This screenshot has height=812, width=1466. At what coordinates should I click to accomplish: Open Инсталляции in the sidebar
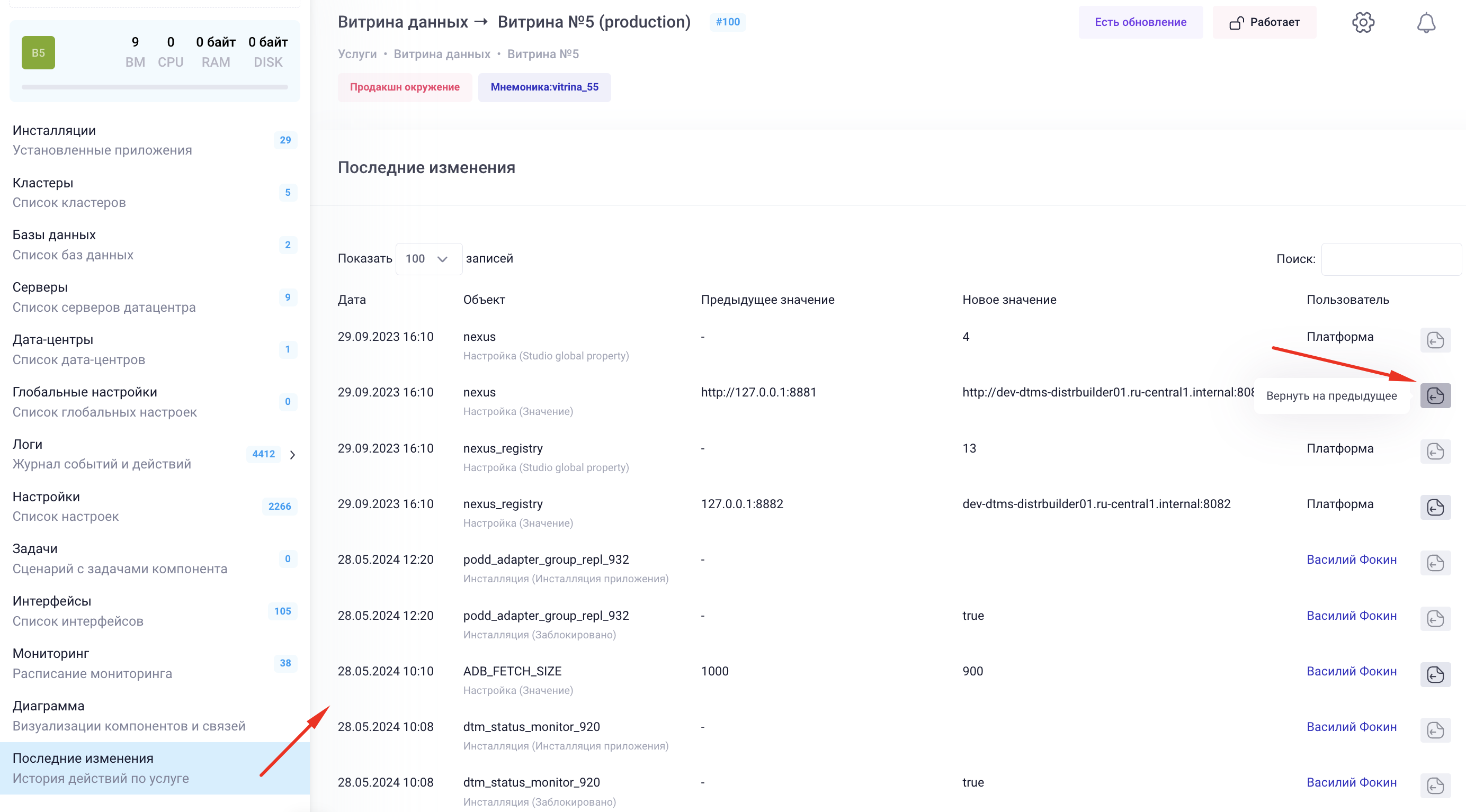tap(54, 131)
